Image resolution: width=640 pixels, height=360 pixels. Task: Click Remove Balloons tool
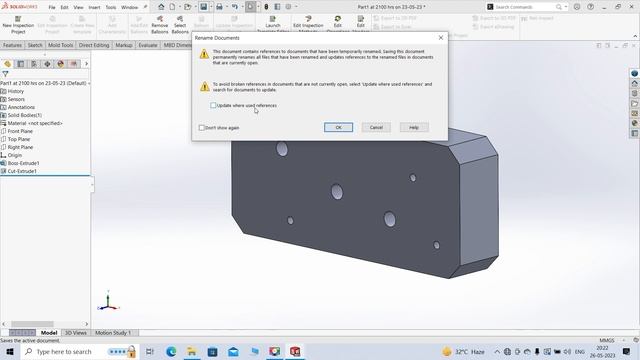pyautogui.click(x=160, y=25)
